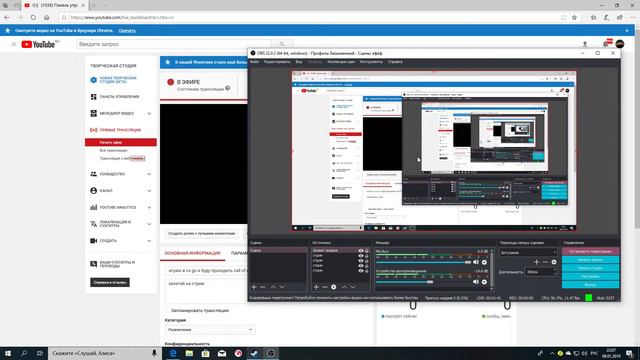Image resolution: width=640 pixels, height=360 pixels.
Task: Expand Localization and subtitles section
Action: [149, 224]
